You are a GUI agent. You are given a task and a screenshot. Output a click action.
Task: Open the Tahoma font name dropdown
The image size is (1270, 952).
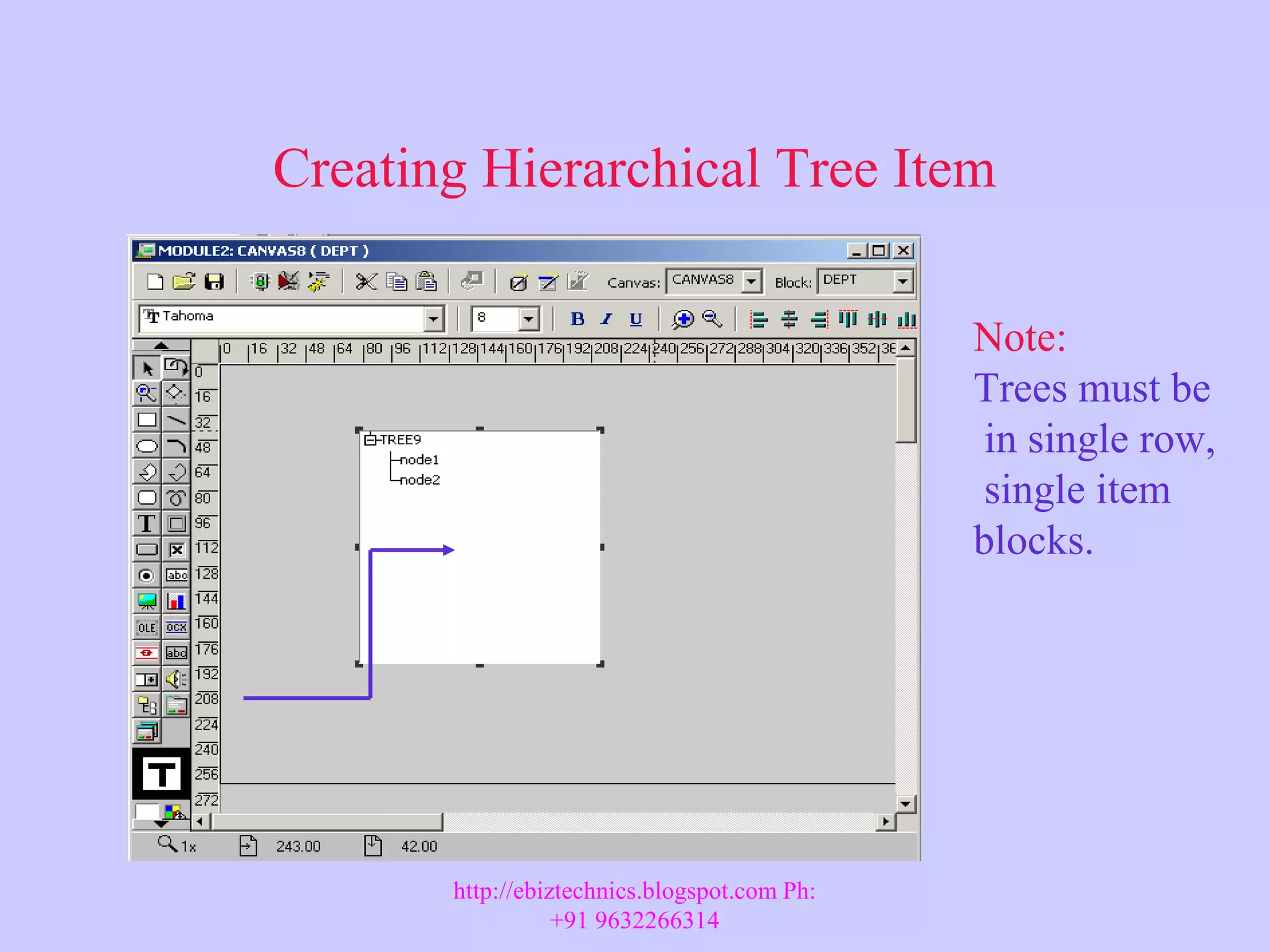433,319
